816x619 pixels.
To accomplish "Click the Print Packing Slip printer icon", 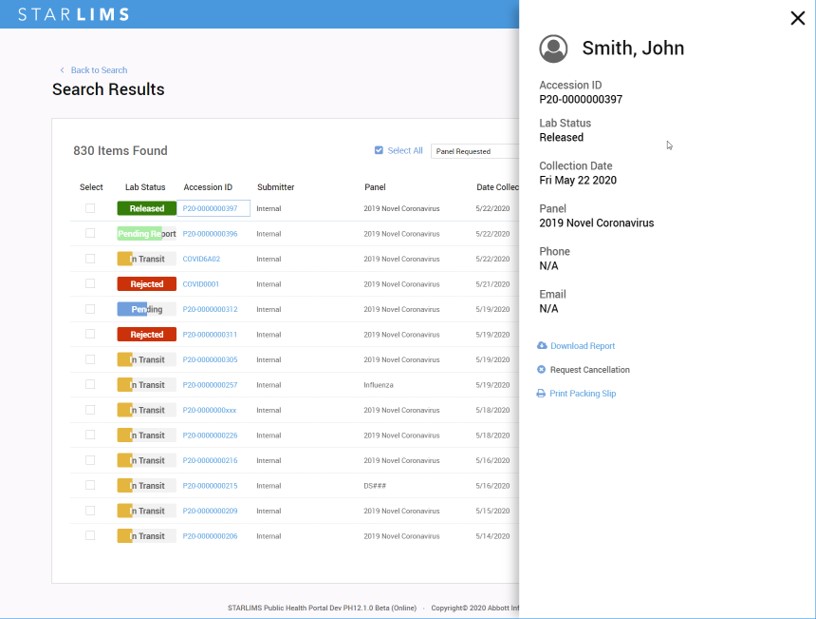I will coord(542,394).
